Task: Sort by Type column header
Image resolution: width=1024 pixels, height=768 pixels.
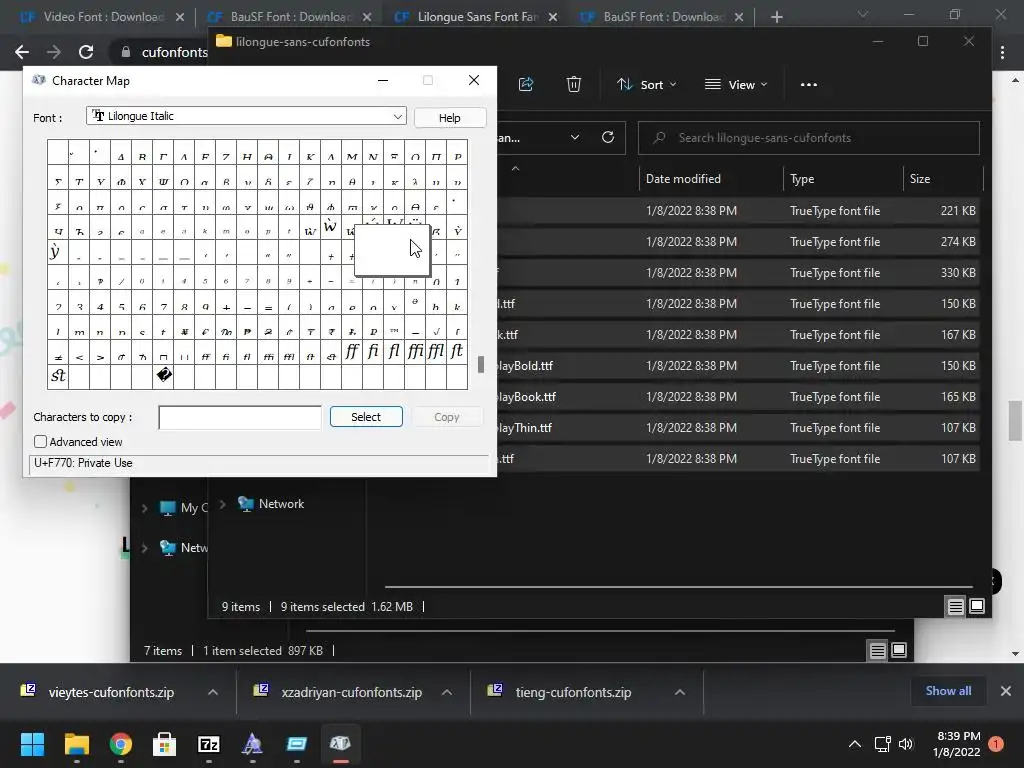Action: pos(802,179)
